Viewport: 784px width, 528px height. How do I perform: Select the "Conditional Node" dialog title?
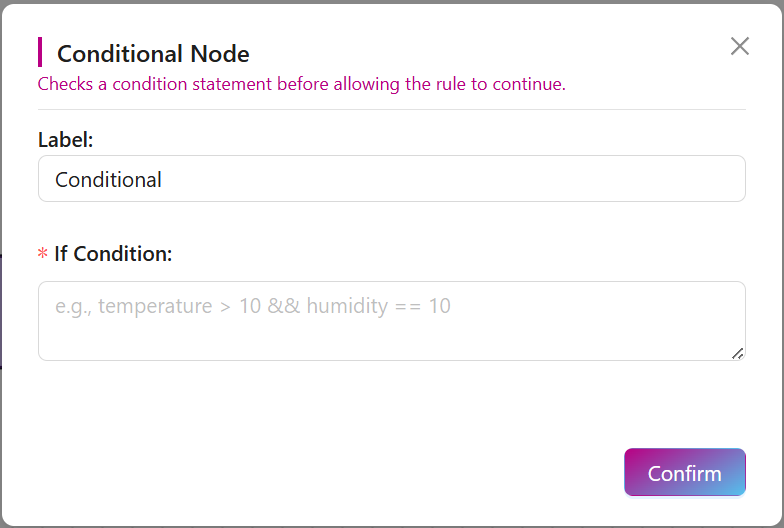click(x=153, y=54)
